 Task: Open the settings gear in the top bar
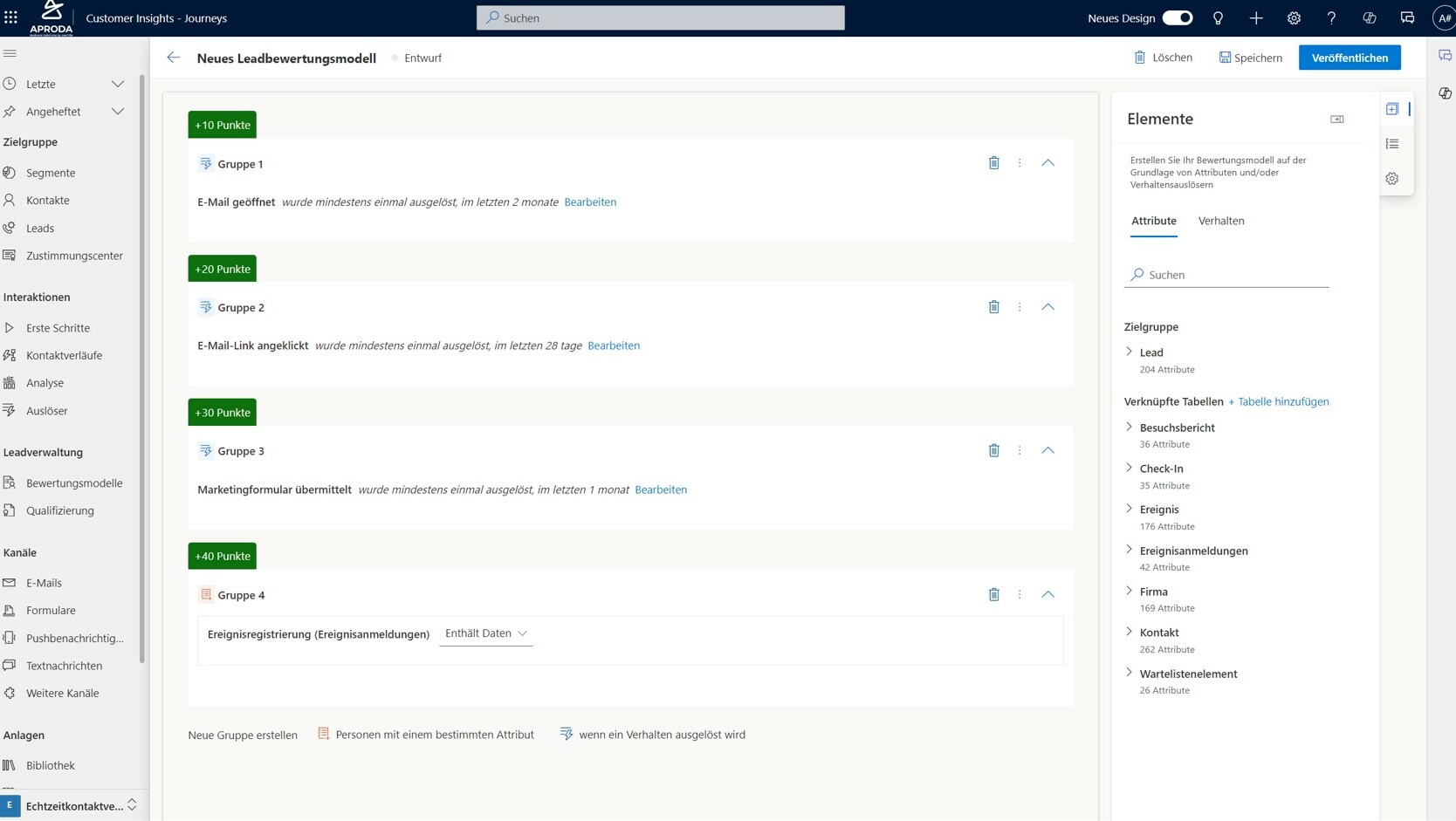pos(1294,17)
